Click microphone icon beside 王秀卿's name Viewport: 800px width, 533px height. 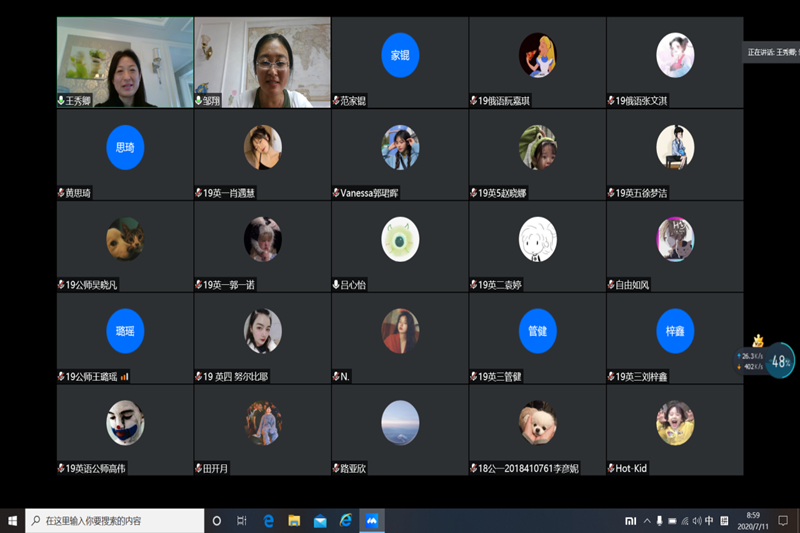(x=61, y=101)
